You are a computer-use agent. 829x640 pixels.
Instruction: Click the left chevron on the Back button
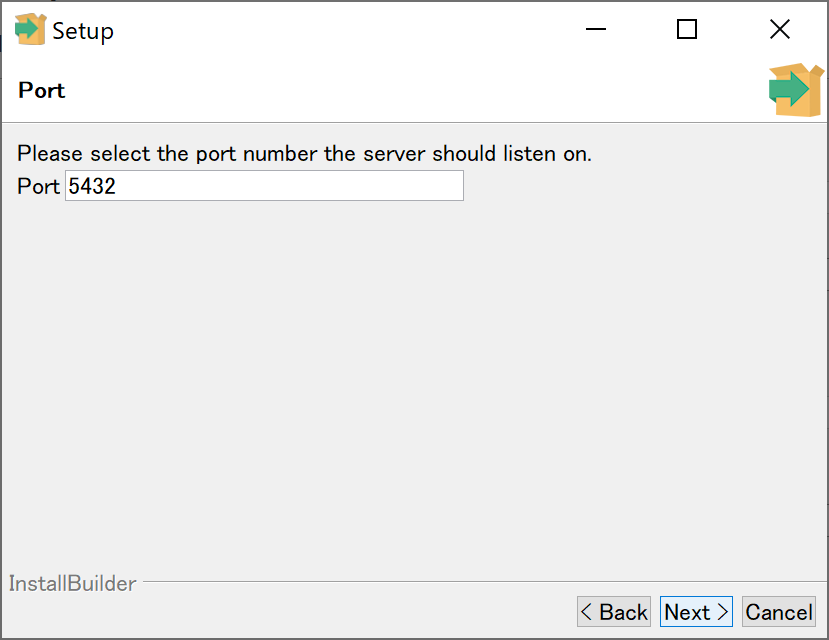pyautogui.click(x=587, y=612)
